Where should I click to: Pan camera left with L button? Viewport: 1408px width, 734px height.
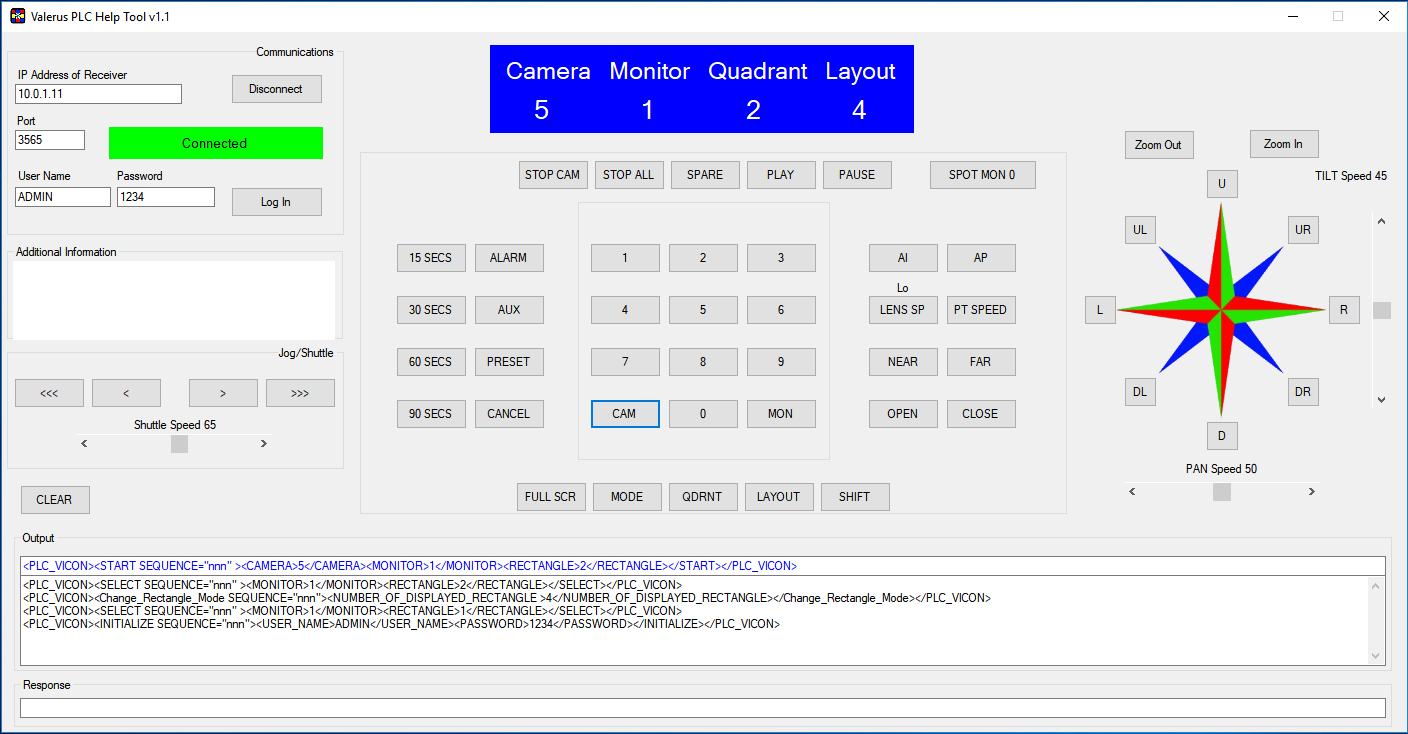pos(1100,310)
